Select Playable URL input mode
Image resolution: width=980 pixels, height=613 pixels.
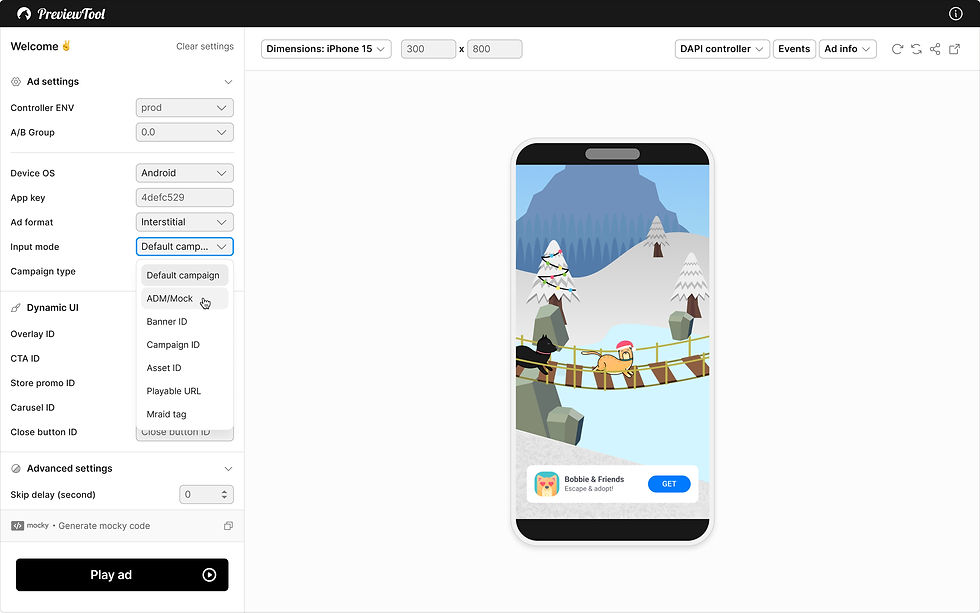(x=184, y=391)
